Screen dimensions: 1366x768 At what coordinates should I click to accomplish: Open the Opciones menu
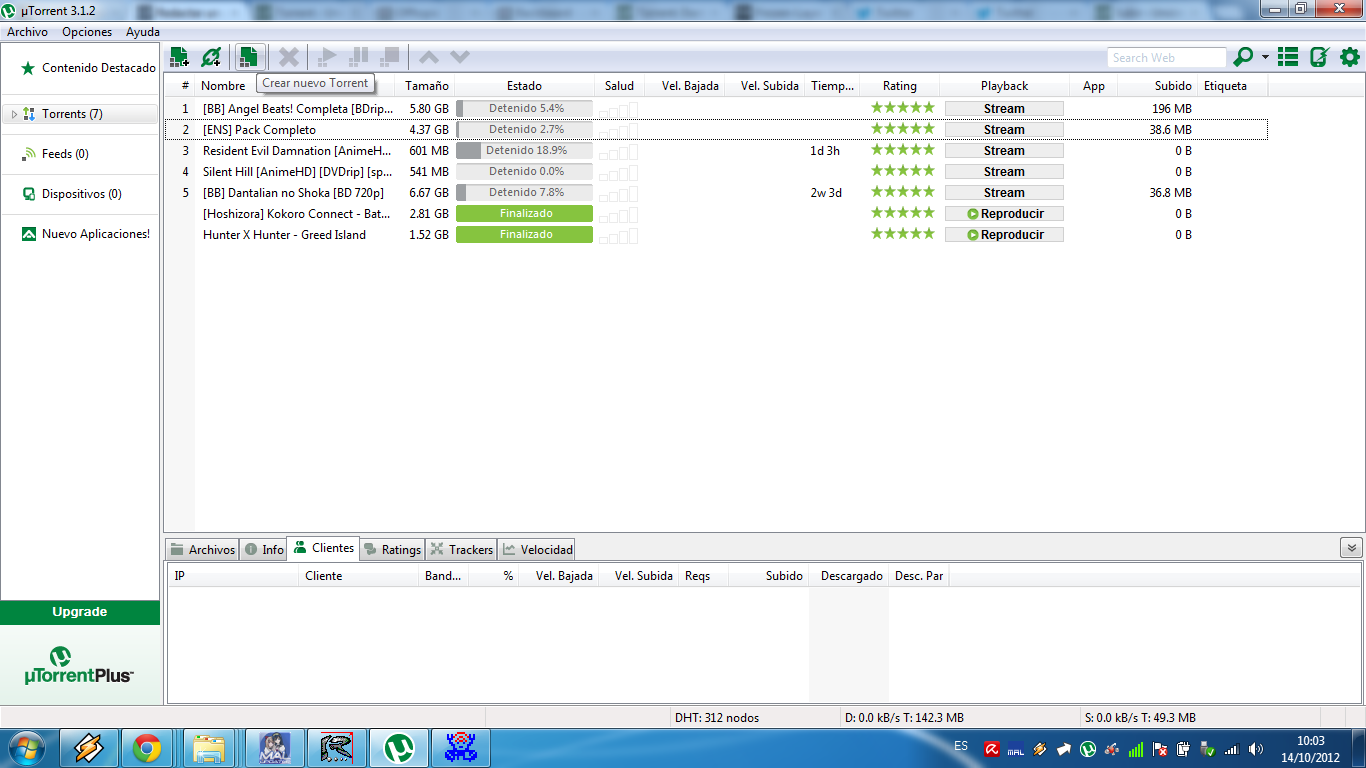pyautogui.click(x=86, y=31)
